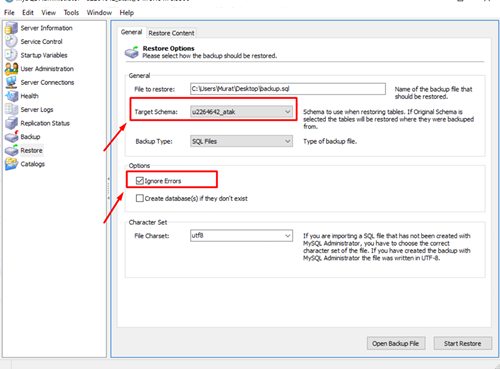Switch to the Restore Content tab
Image resolution: width=500 pixels, height=369 pixels.
[x=171, y=33]
